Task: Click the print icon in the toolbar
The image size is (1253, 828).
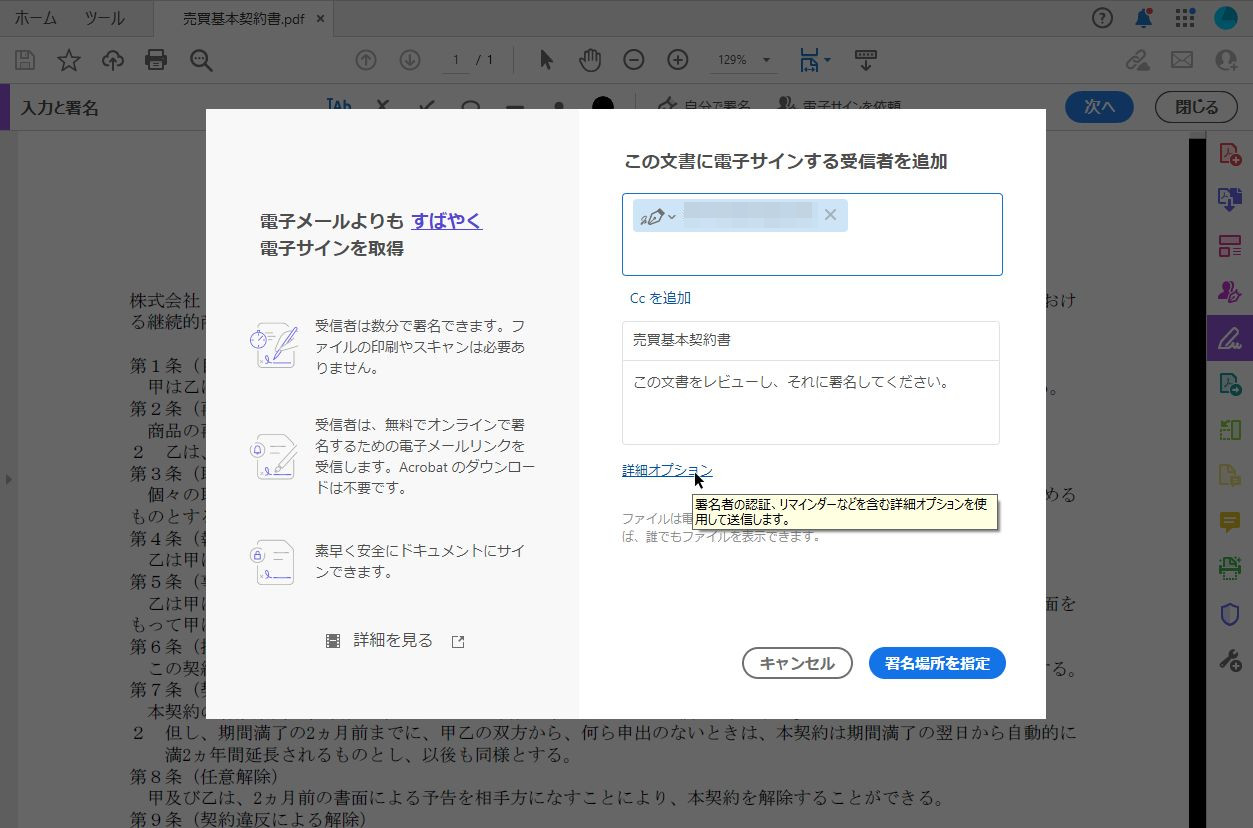Action: (x=156, y=60)
